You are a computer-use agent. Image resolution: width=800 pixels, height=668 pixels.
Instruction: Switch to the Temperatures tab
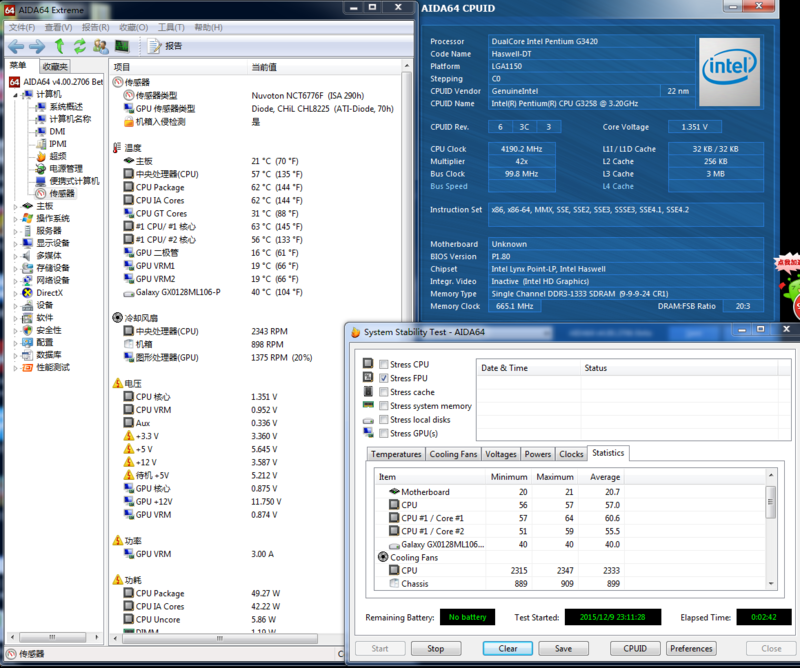(397, 454)
